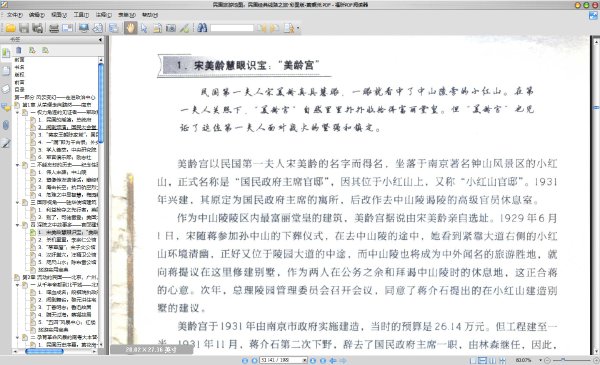Click the Open file folder icon
This screenshot has height=365, width=600.
[x=10, y=28]
